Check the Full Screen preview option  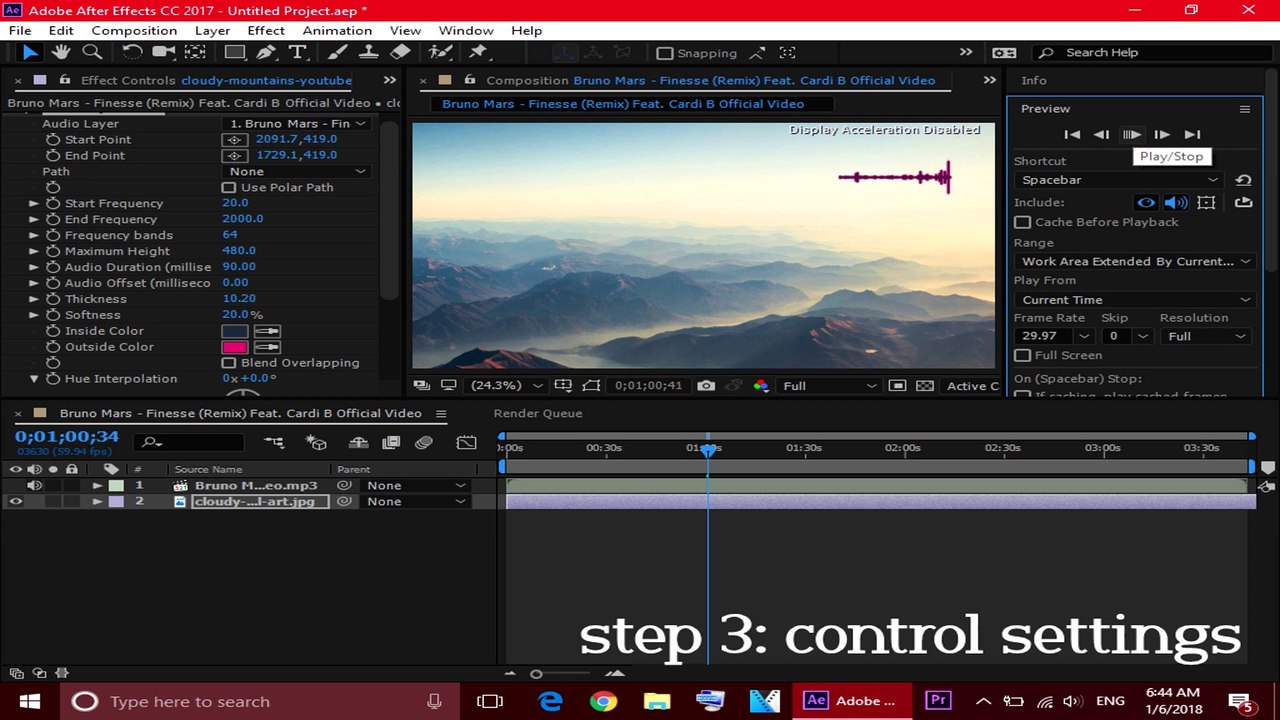[1022, 355]
